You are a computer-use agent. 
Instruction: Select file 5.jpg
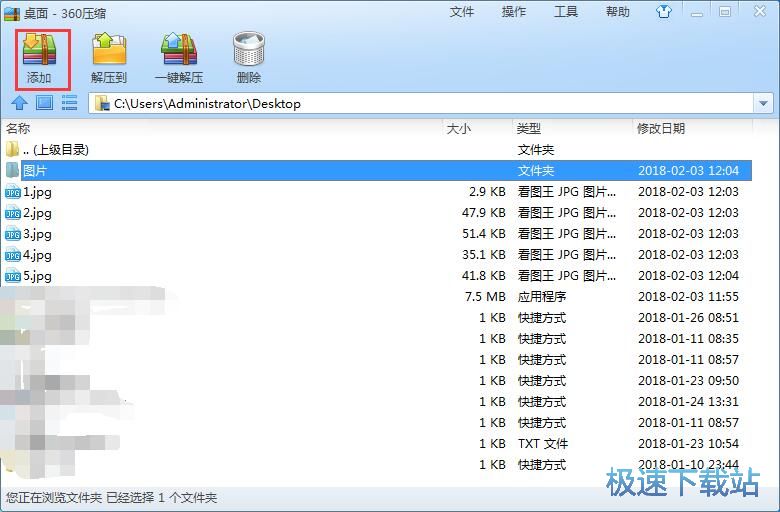(37, 276)
